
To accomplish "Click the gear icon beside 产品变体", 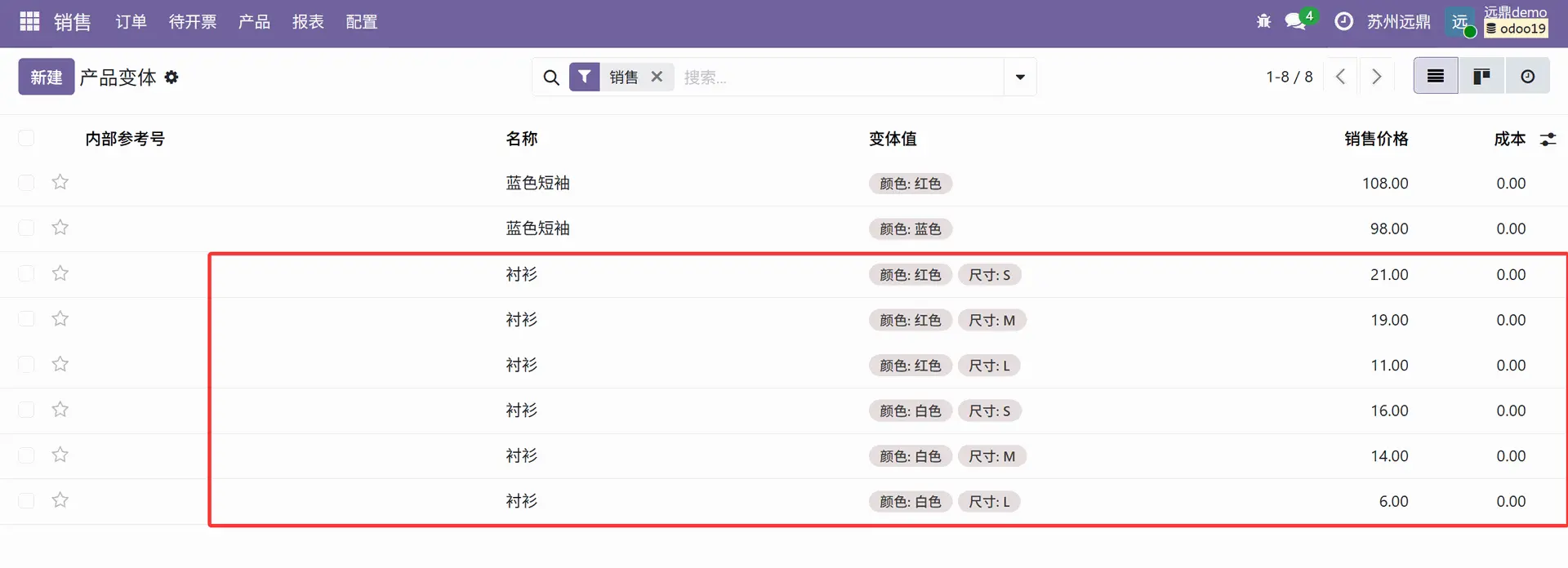I will pyautogui.click(x=171, y=78).
